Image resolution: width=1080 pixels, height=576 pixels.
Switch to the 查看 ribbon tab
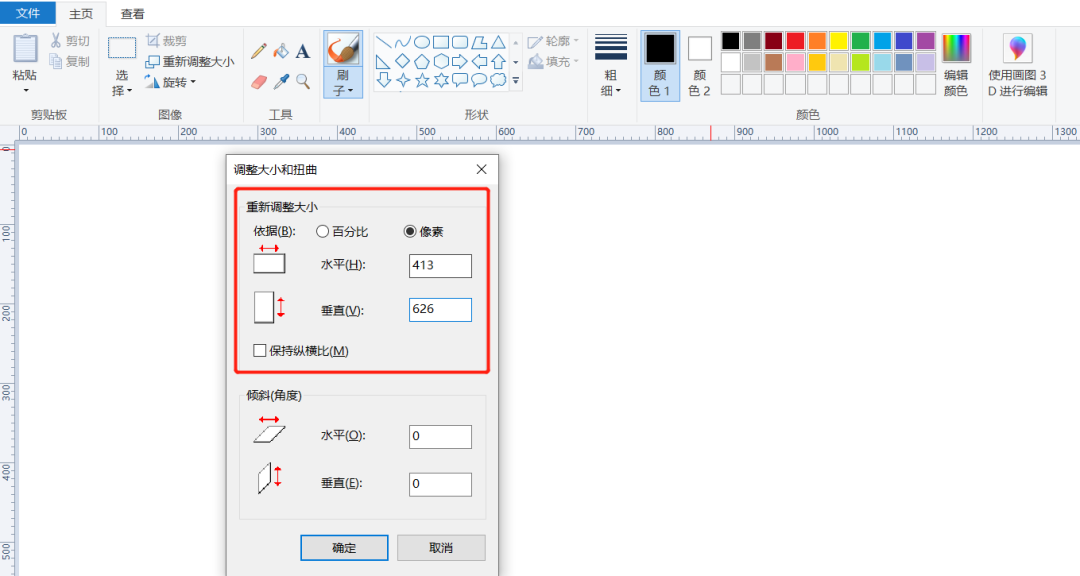tap(133, 14)
